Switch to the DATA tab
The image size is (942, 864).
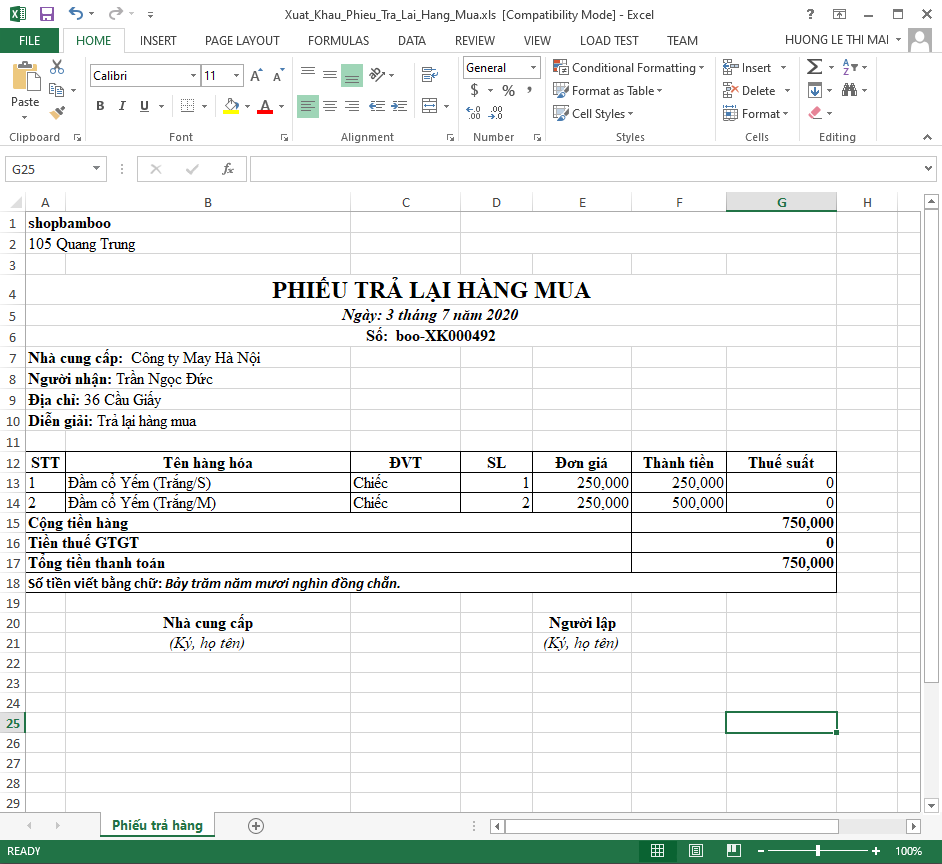412,40
